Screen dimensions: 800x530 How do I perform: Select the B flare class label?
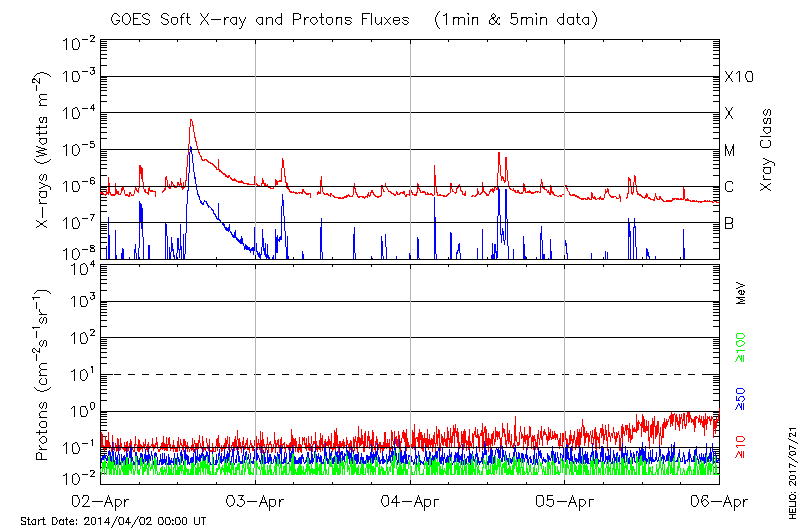pos(729,223)
